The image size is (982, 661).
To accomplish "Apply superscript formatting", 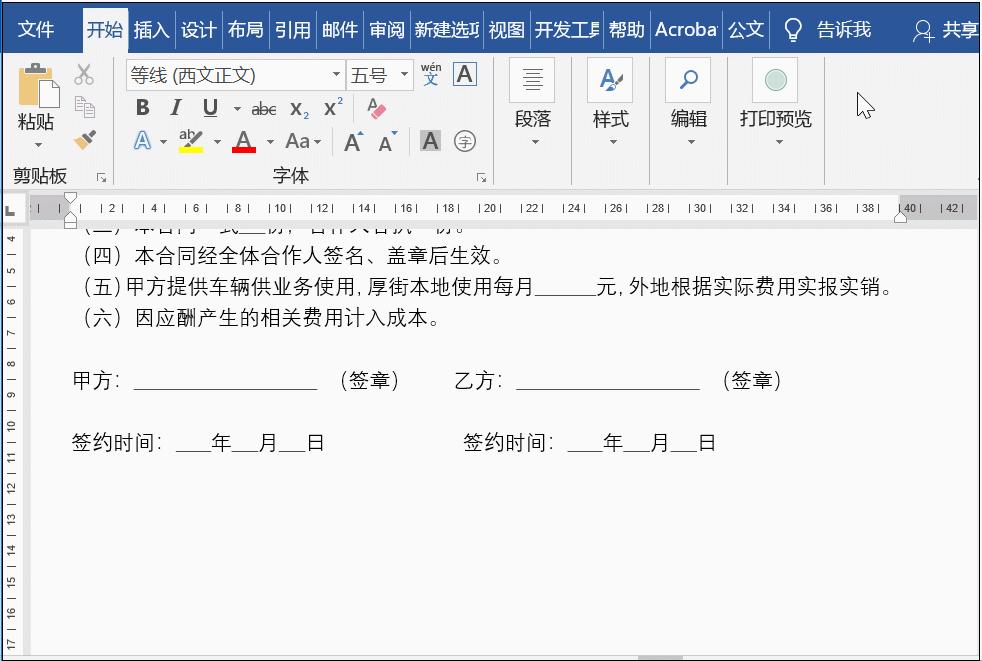I will point(331,106).
